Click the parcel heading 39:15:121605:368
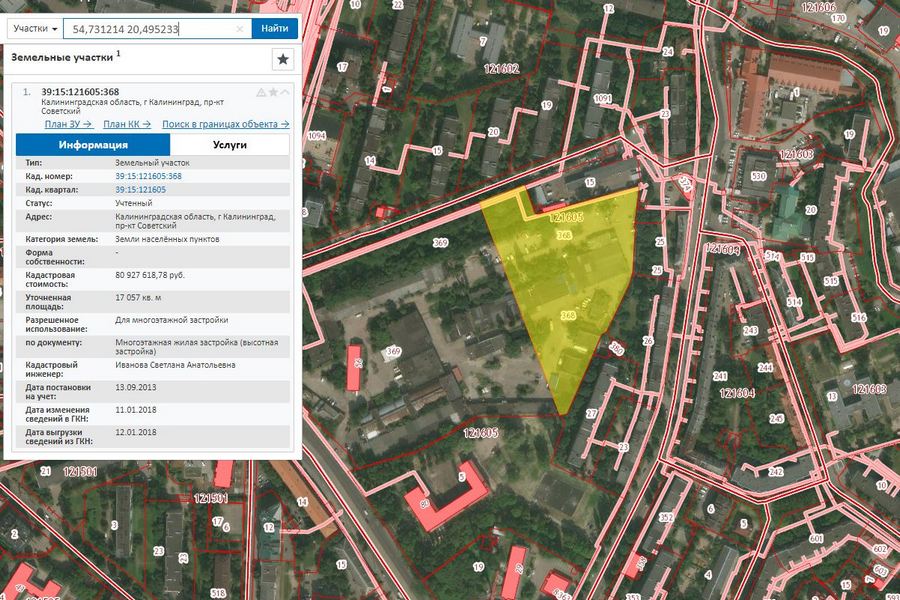 click(80, 92)
